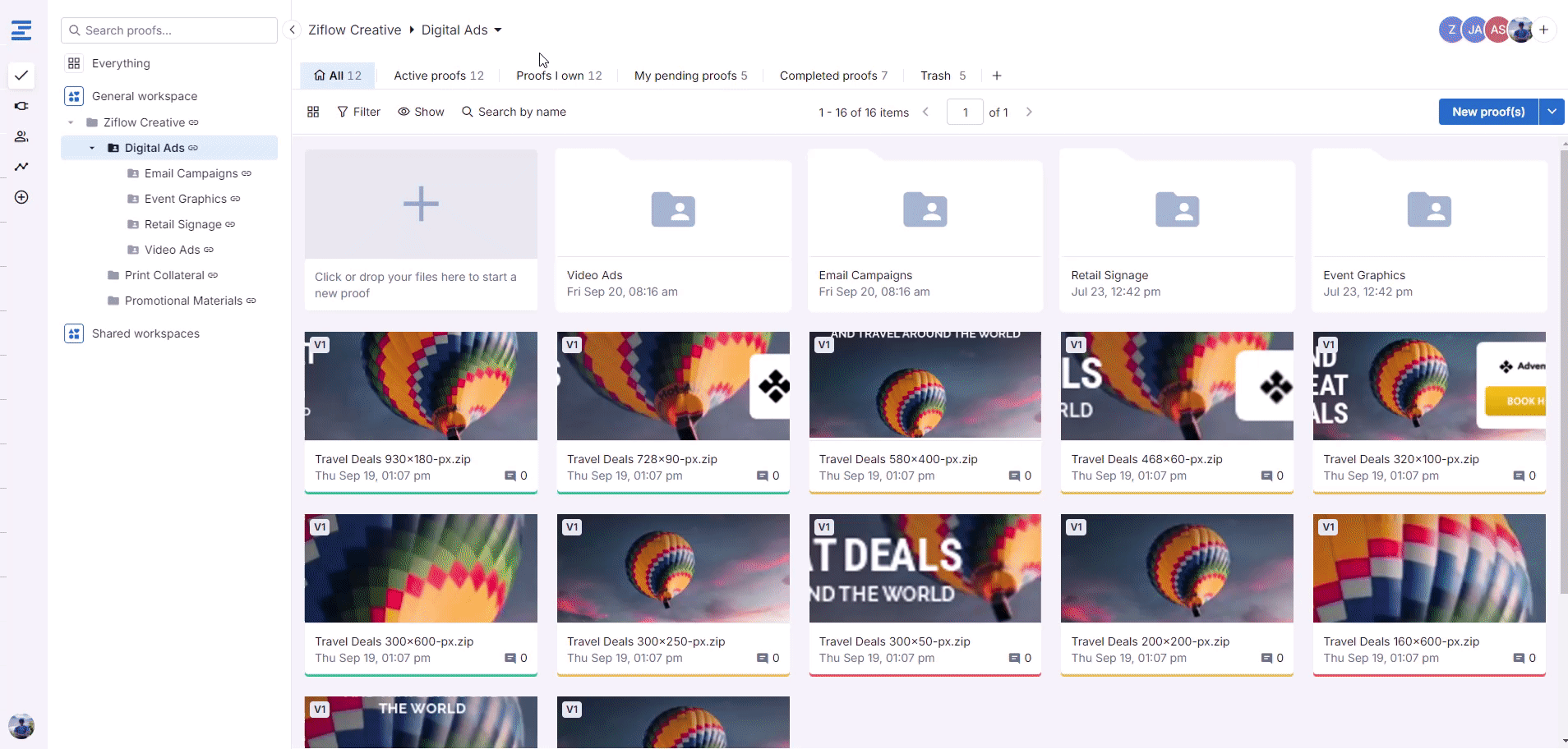Image resolution: width=1568 pixels, height=749 pixels.
Task: Click the page number input box
Action: click(x=965, y=112)
